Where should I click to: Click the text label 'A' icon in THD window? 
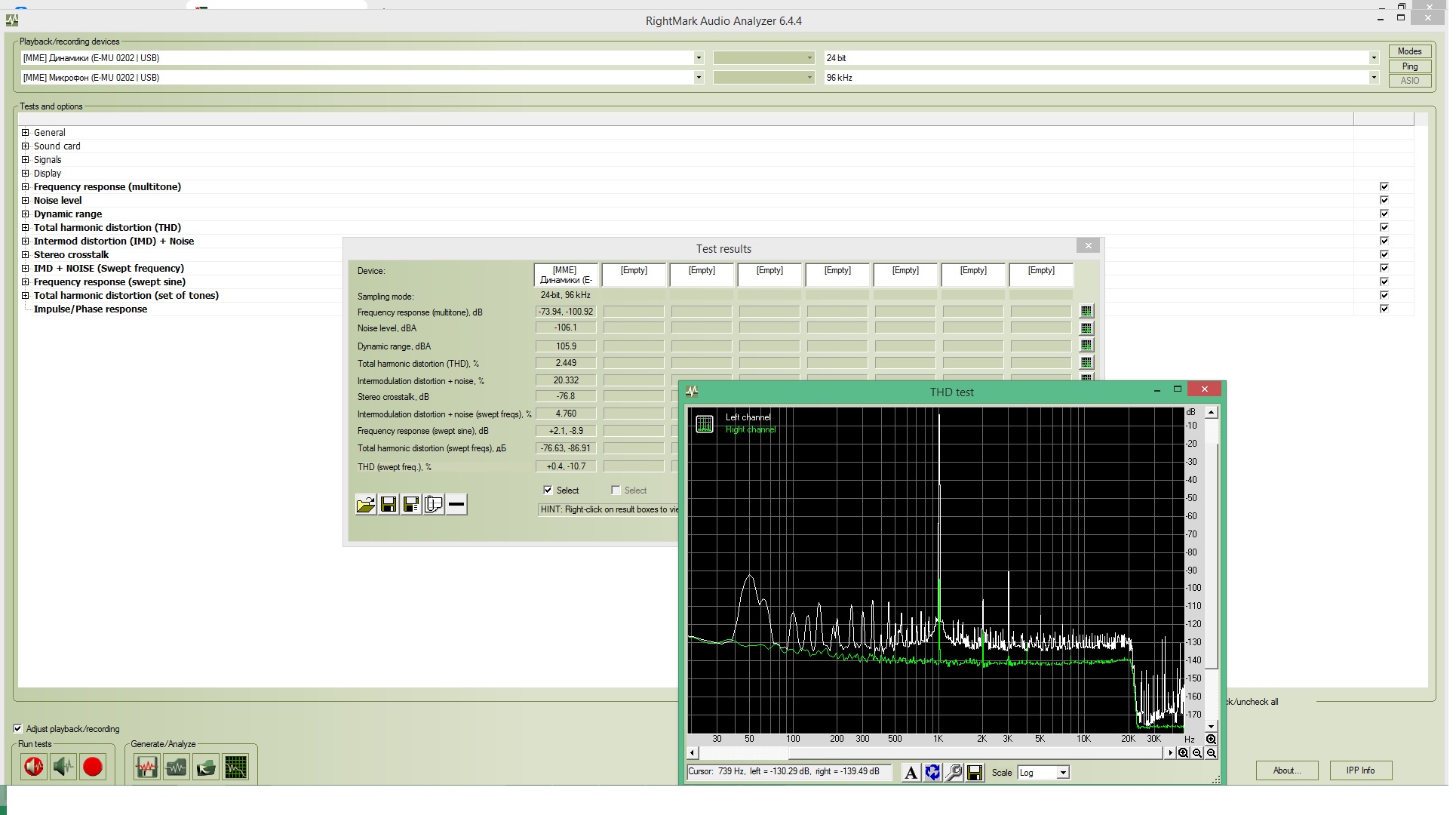tap(911, 773)
